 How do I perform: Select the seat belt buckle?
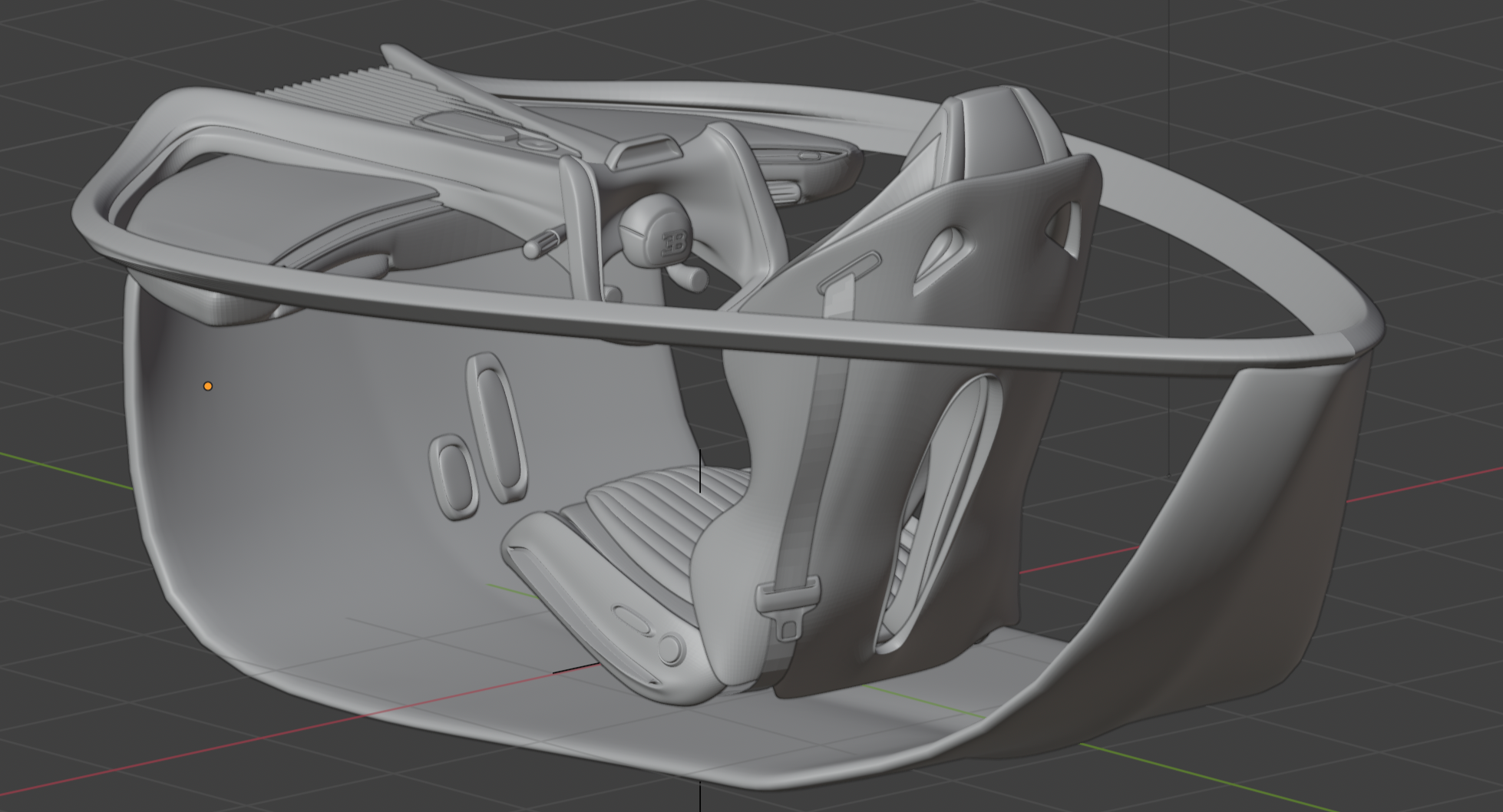pos(787,610)
